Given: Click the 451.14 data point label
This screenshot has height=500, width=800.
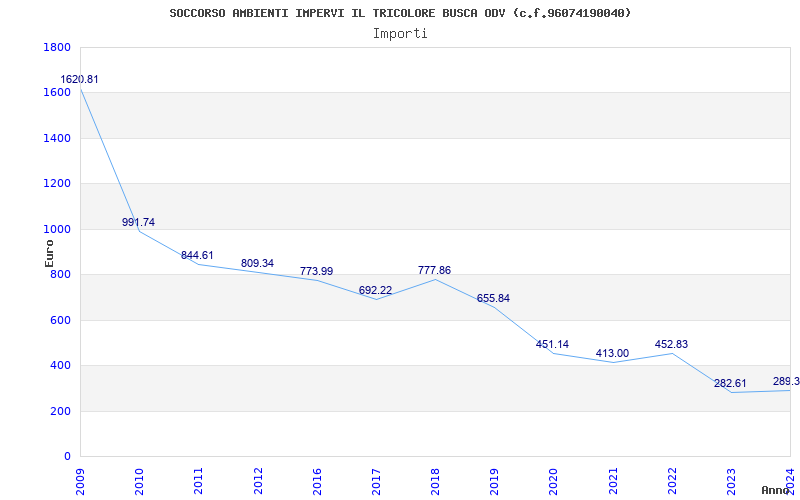Looking at the screenshot, I should click(552, 344).
